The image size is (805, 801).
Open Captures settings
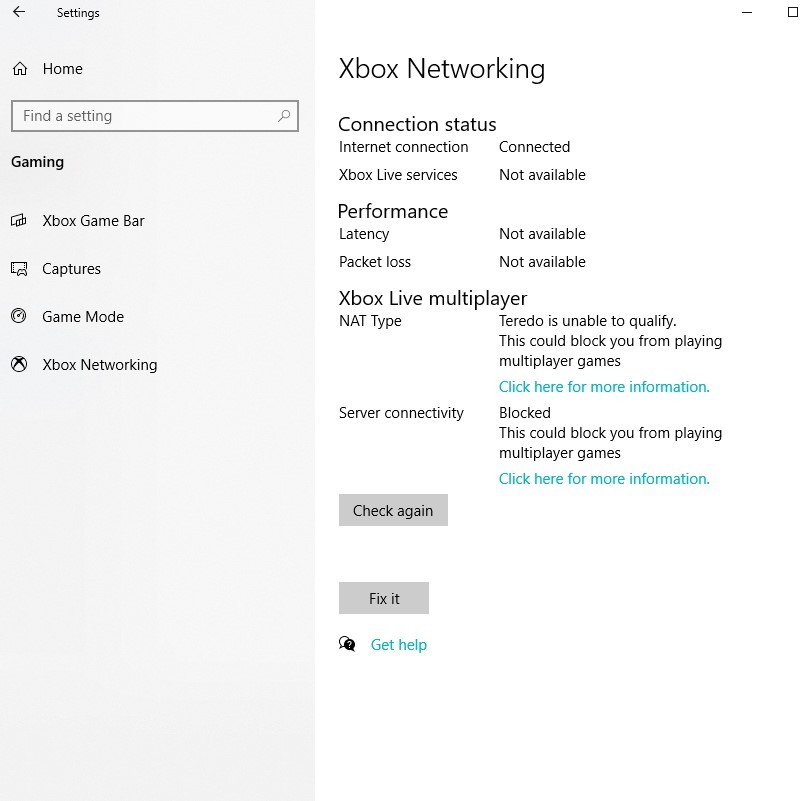71,269
